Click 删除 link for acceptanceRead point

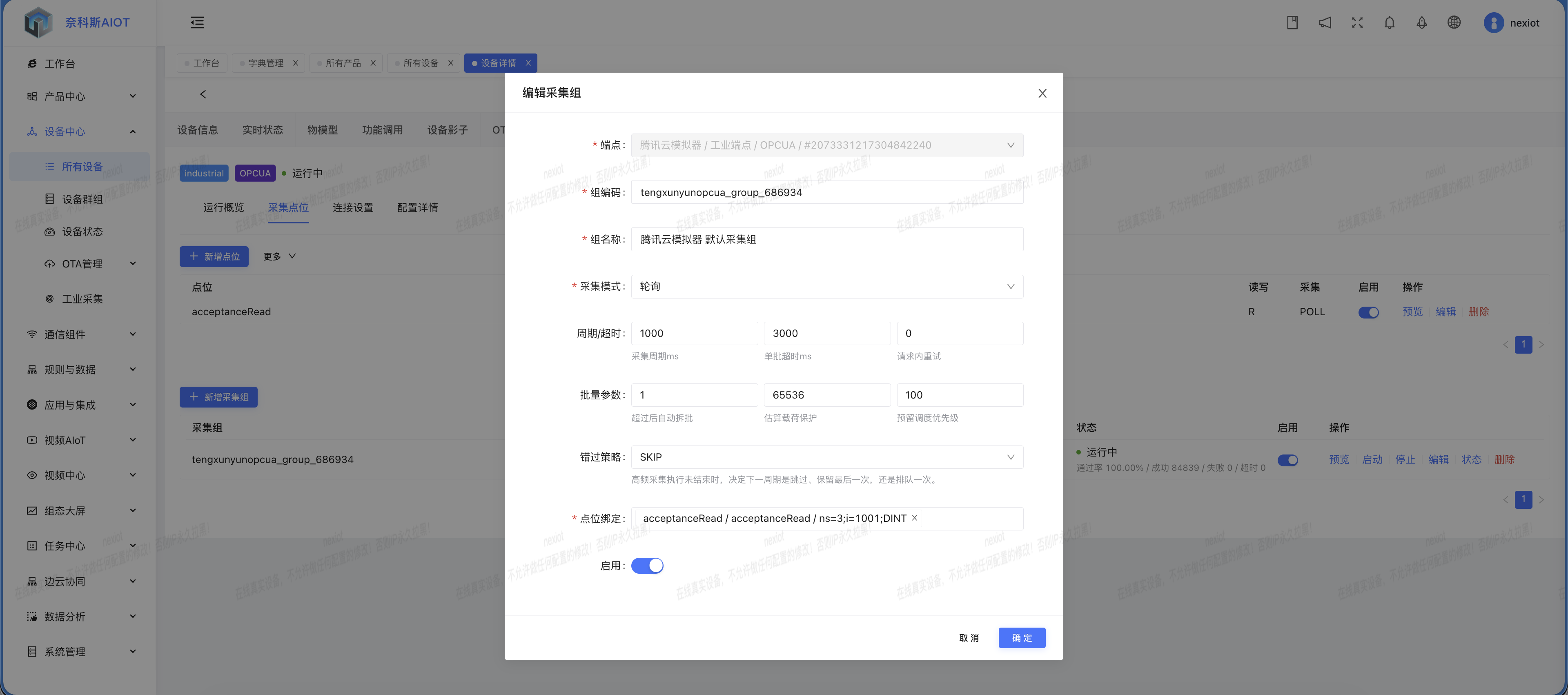point(1479,312)
